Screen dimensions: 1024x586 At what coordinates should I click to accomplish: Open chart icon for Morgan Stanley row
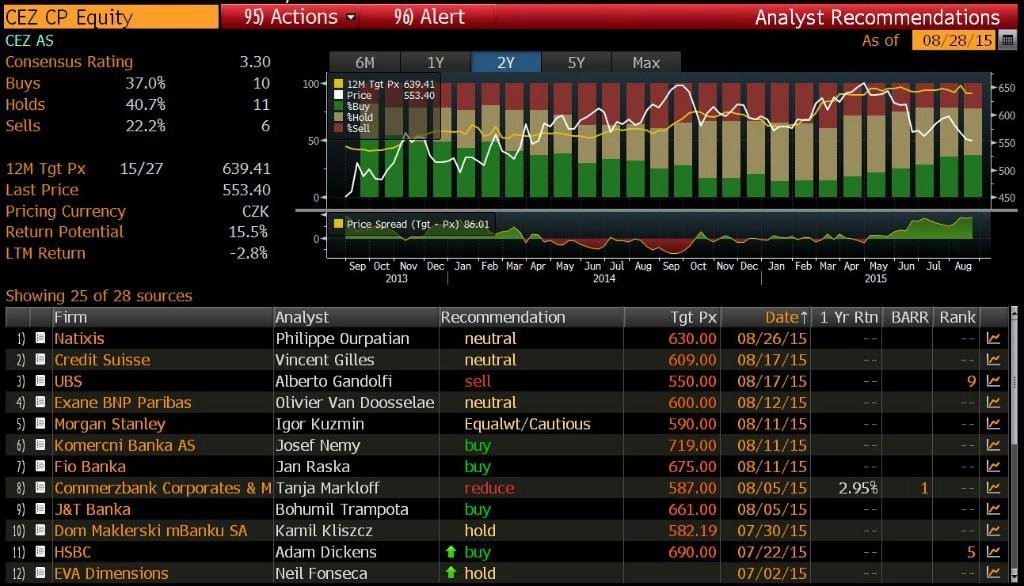[x=993, y=424]
